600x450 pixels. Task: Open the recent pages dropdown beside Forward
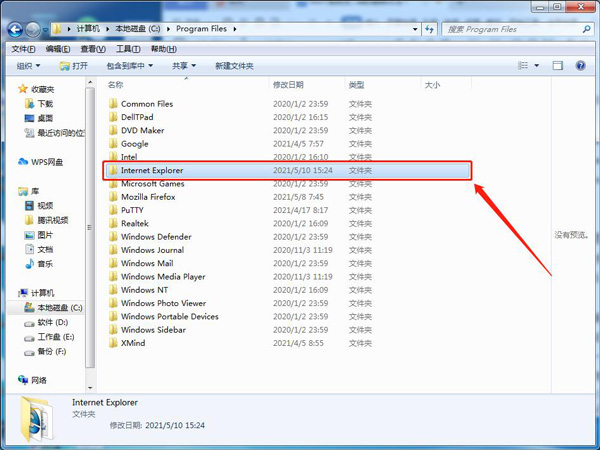46,30
